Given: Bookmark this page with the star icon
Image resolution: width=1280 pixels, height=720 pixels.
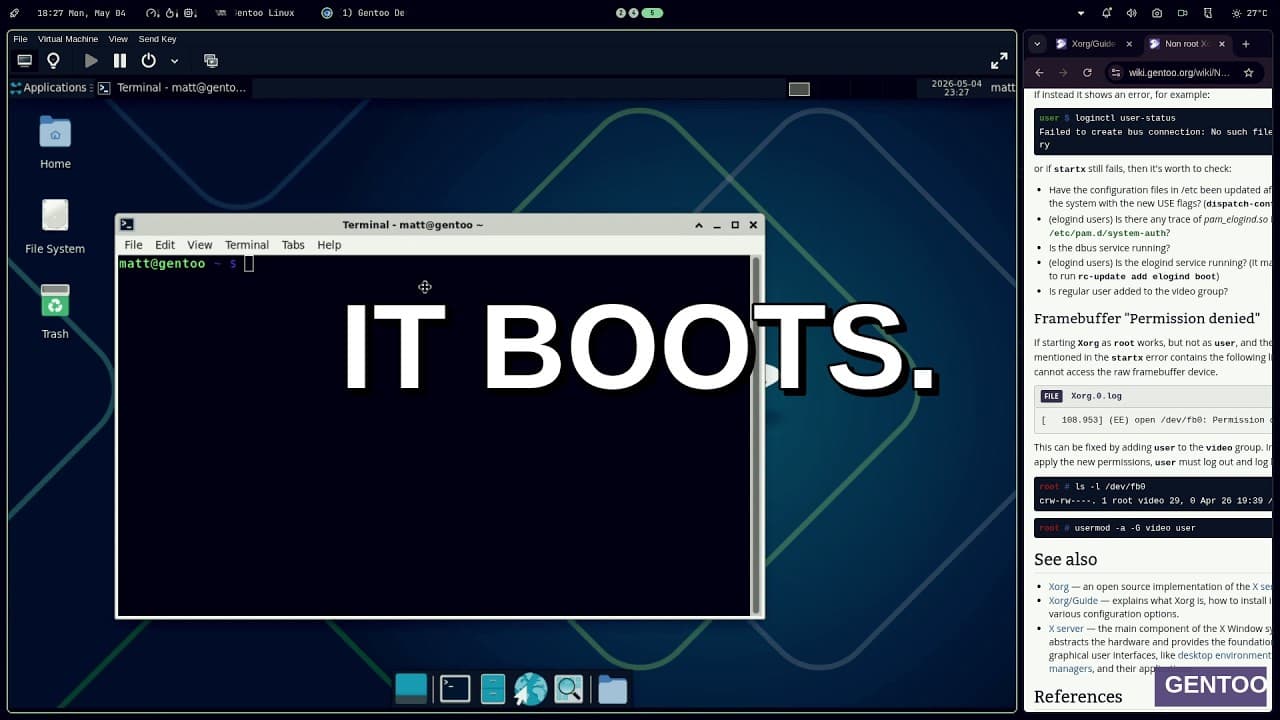Looking at the screenshot, I should 1248,73.
